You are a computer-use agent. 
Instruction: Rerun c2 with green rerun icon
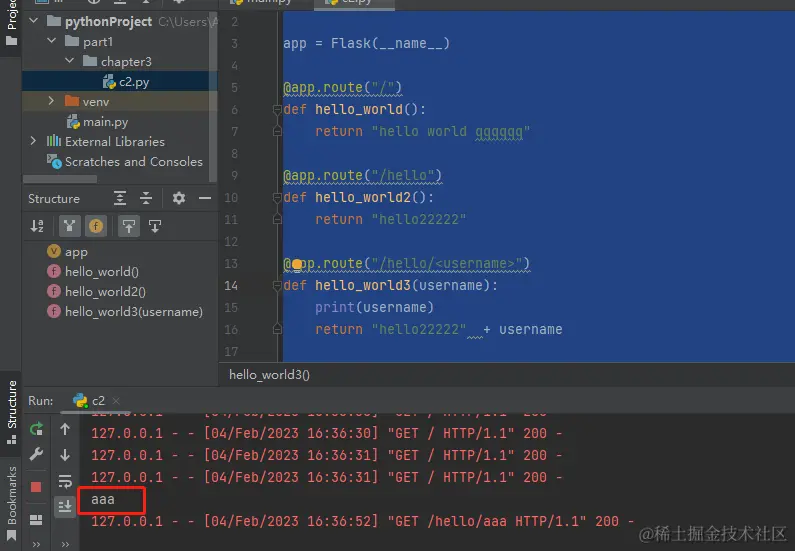[x=36, y=429]
